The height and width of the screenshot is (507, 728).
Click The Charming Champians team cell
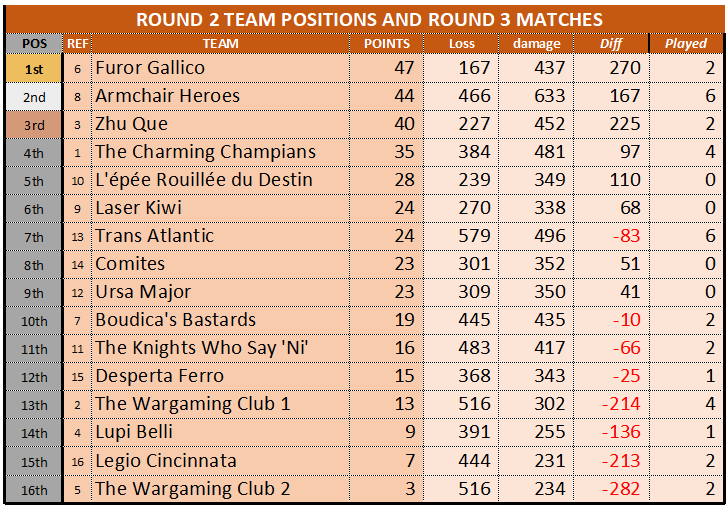205,152
